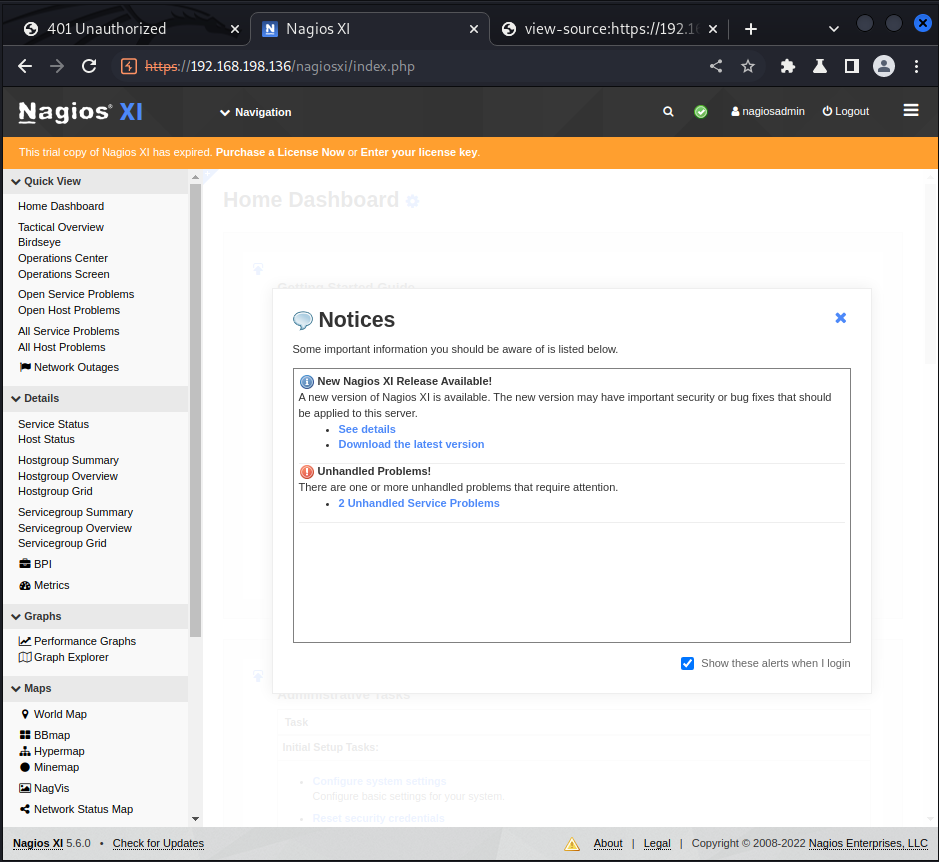Open the hamburger menu icon in Nagios header
This screenshot has width=939, height=862.
point(910,110)
